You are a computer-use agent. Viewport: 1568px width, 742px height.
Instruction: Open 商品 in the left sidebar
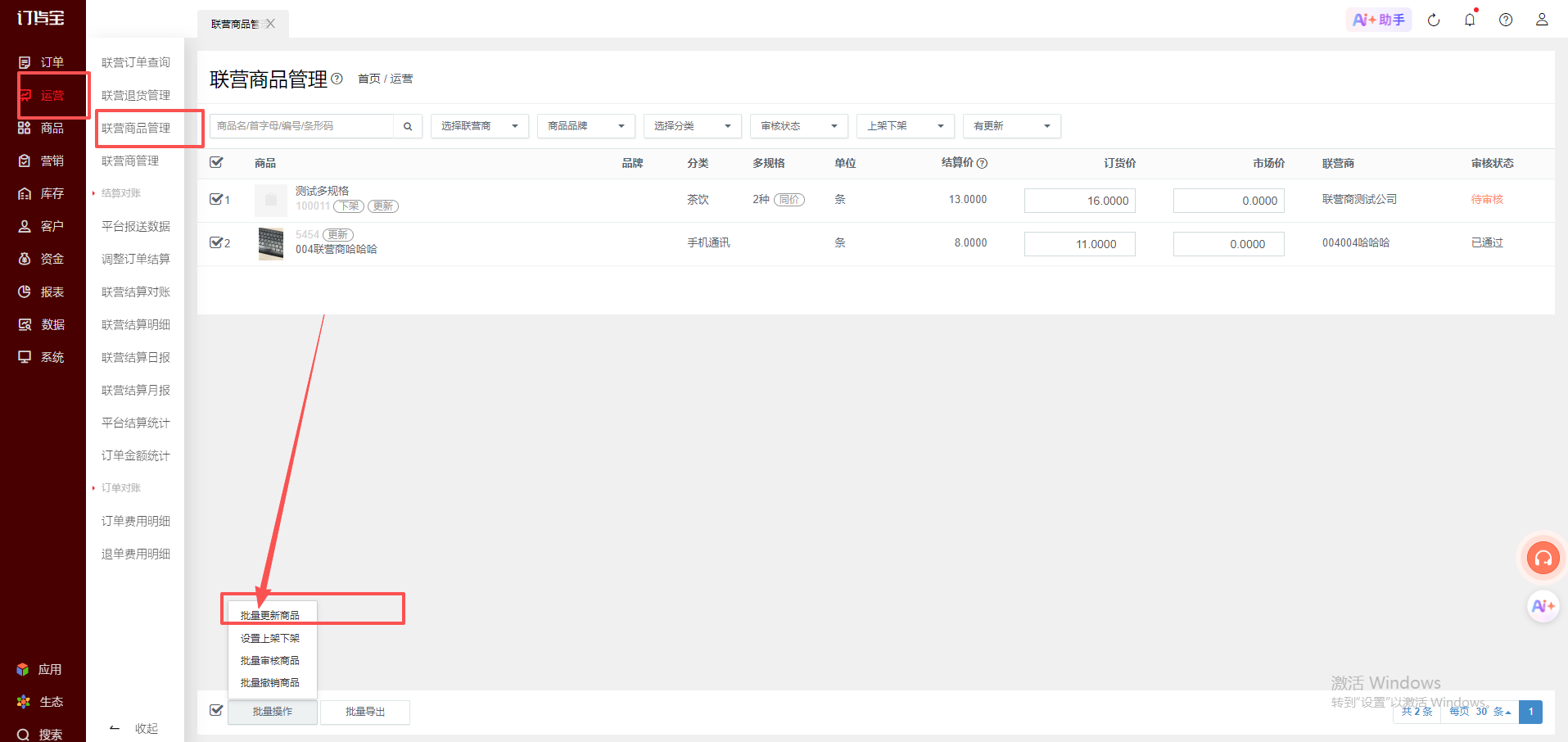coord(43,128)
